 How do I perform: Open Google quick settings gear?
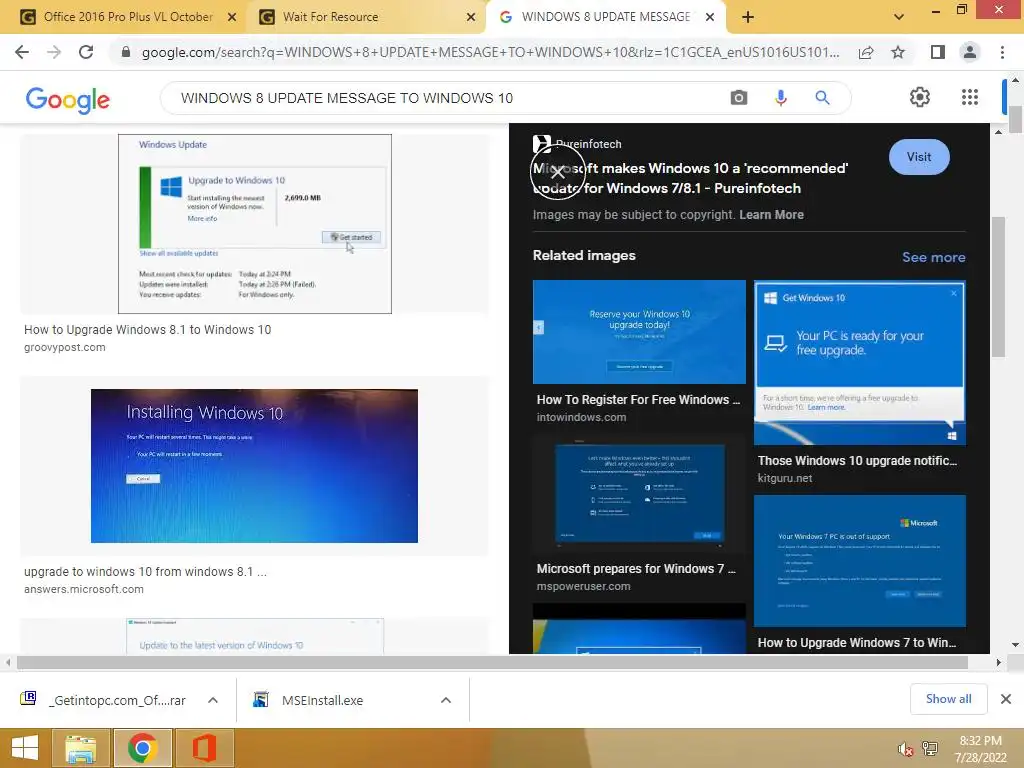(920, 97)
